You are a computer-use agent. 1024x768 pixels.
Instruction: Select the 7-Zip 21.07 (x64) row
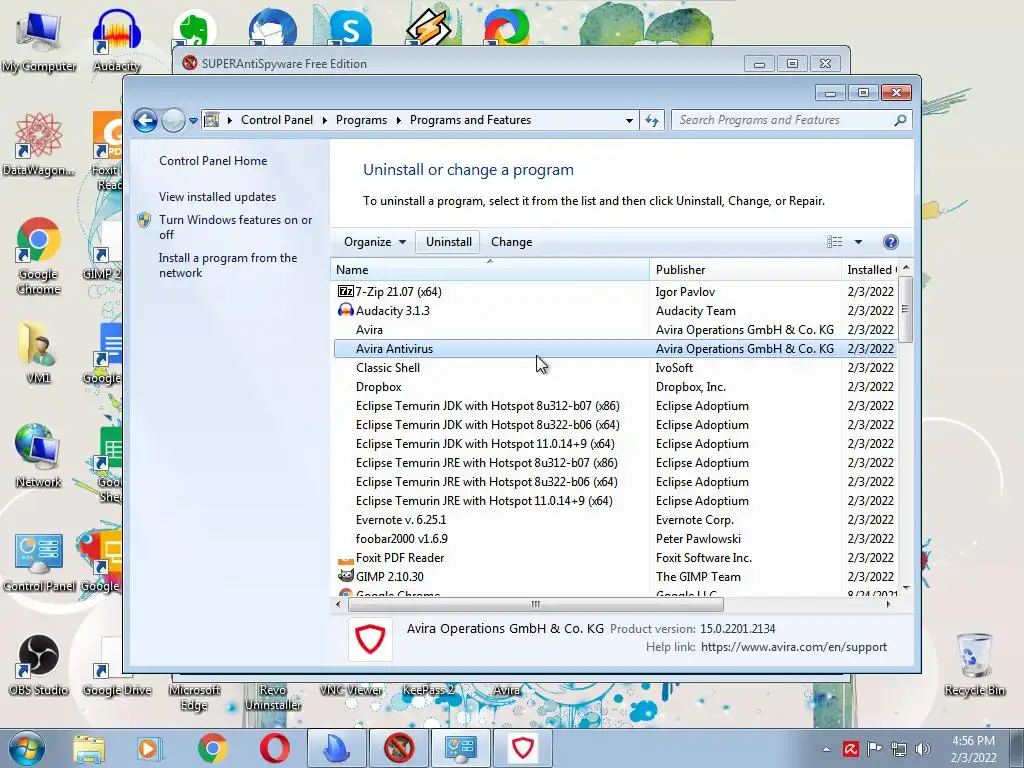(x=614, y=292)
